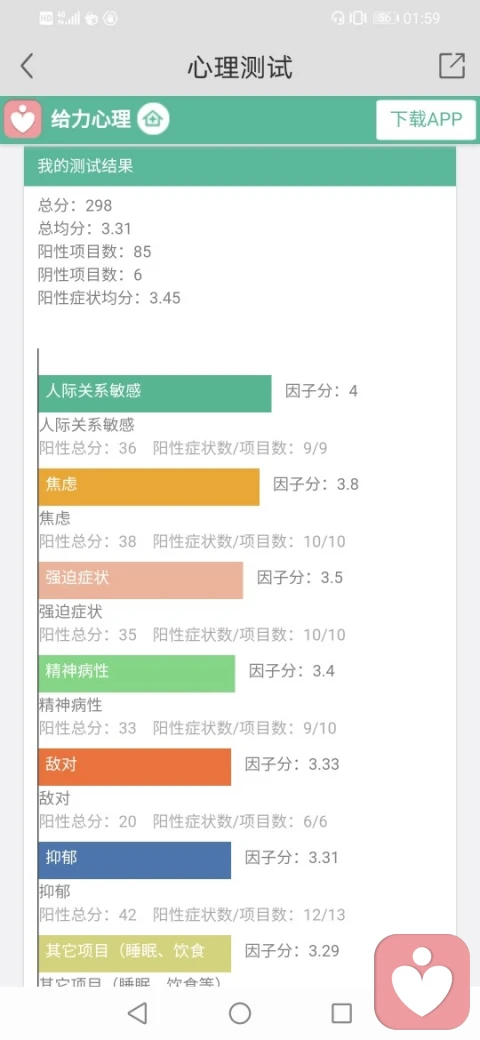480x1040 pixels.
Task: Tap the pink 强迫症状 bar
Action: [x=141, y=580]
